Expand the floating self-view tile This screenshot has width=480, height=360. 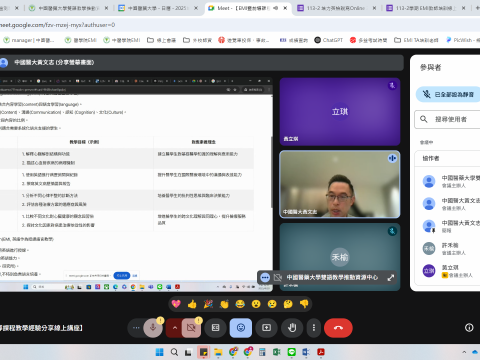click(x=391, y=277)
